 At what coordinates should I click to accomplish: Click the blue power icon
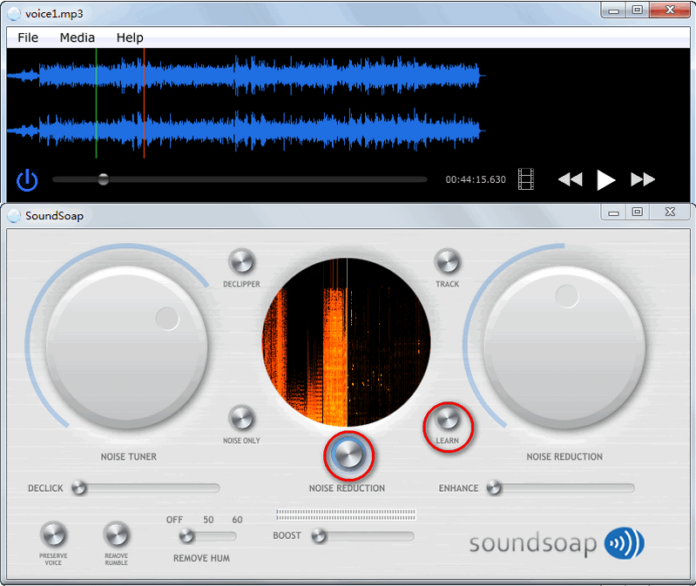[27, 180]
